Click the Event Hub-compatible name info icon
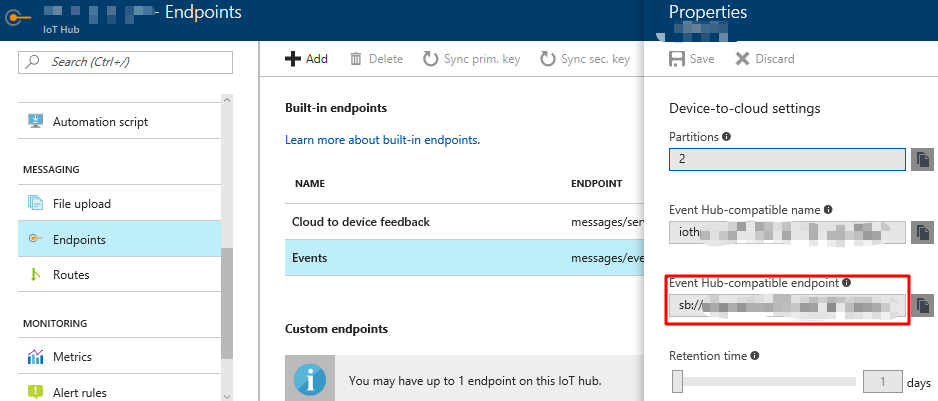This screenshot has width=938, height=401. click(828, 210)
